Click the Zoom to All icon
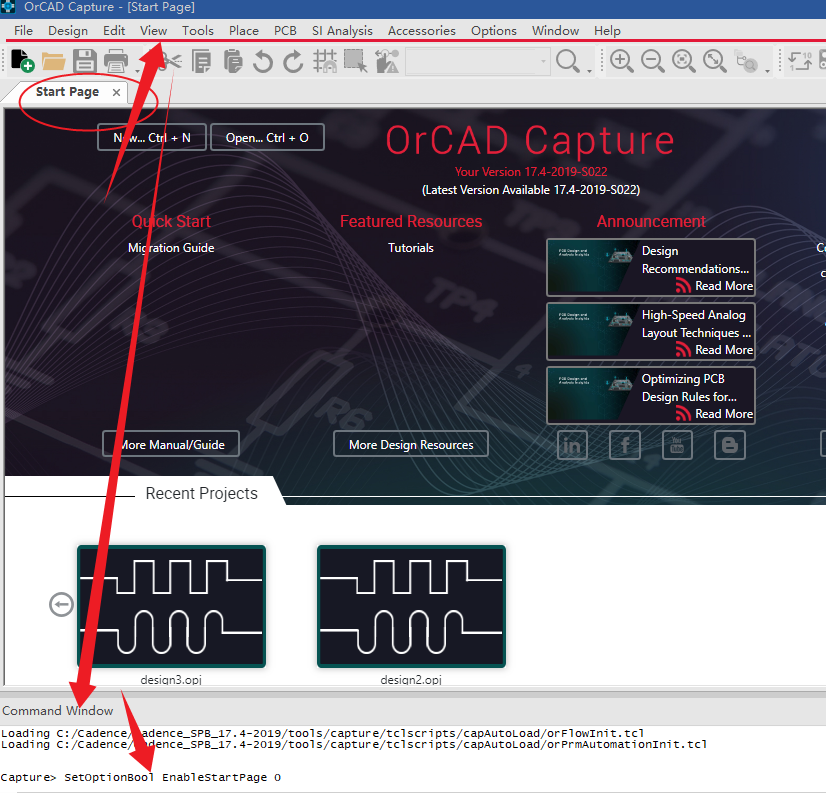This screenshot has width=826, height=793. tap(715, 61)
